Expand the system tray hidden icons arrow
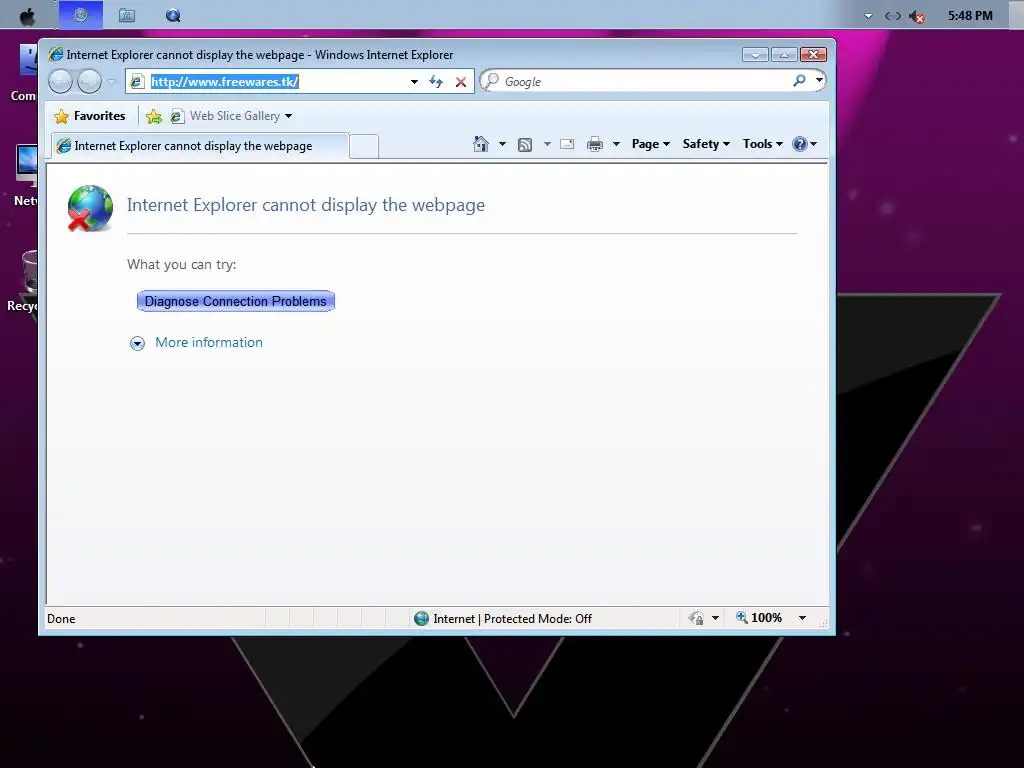 869,16
